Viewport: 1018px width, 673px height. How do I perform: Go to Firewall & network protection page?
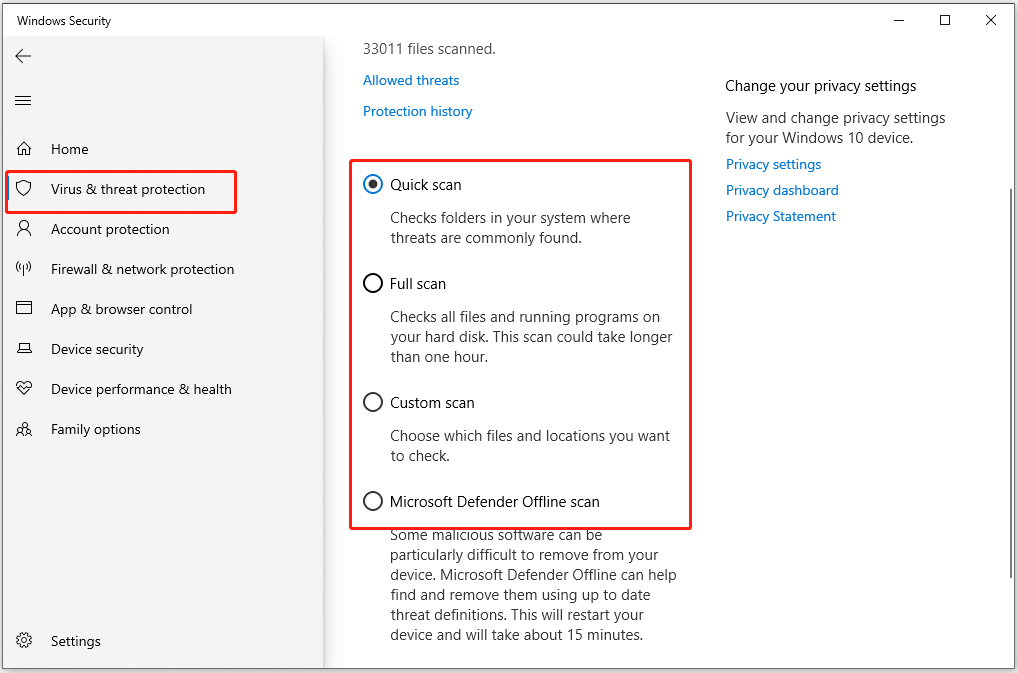pyautogui.click(x=142, y=269)
